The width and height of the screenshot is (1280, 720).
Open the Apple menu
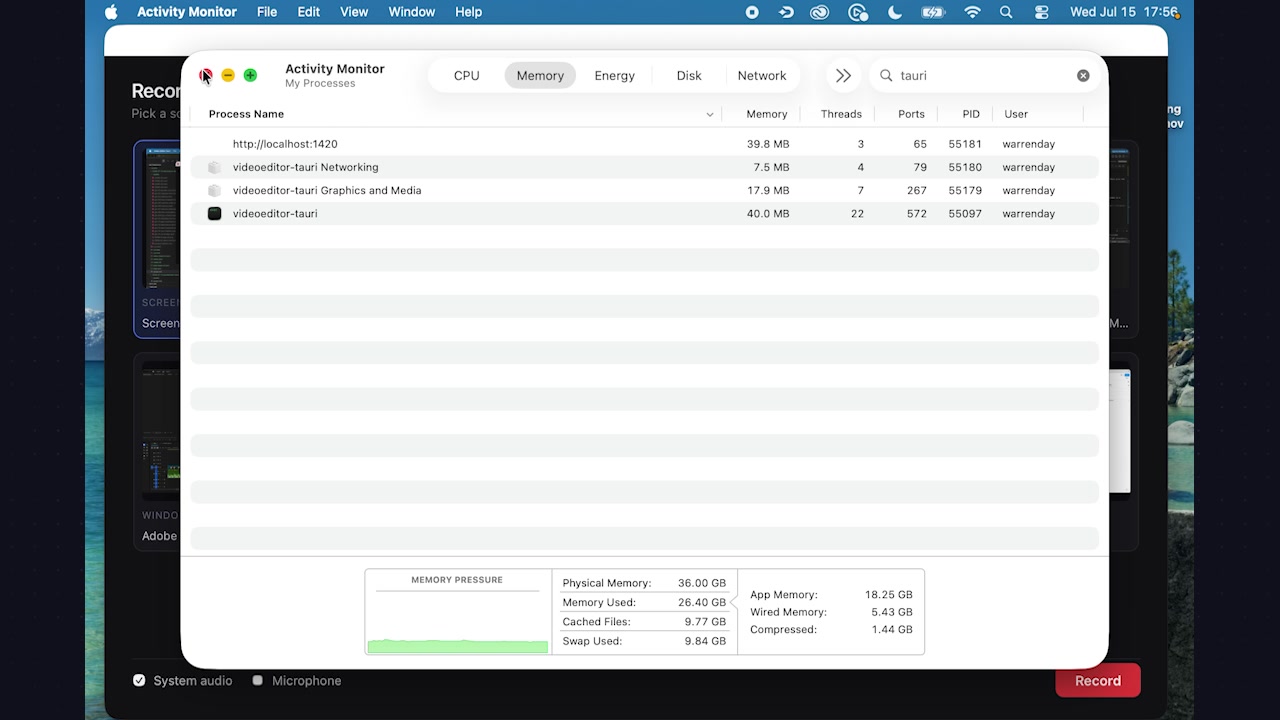tap(111, 12)
